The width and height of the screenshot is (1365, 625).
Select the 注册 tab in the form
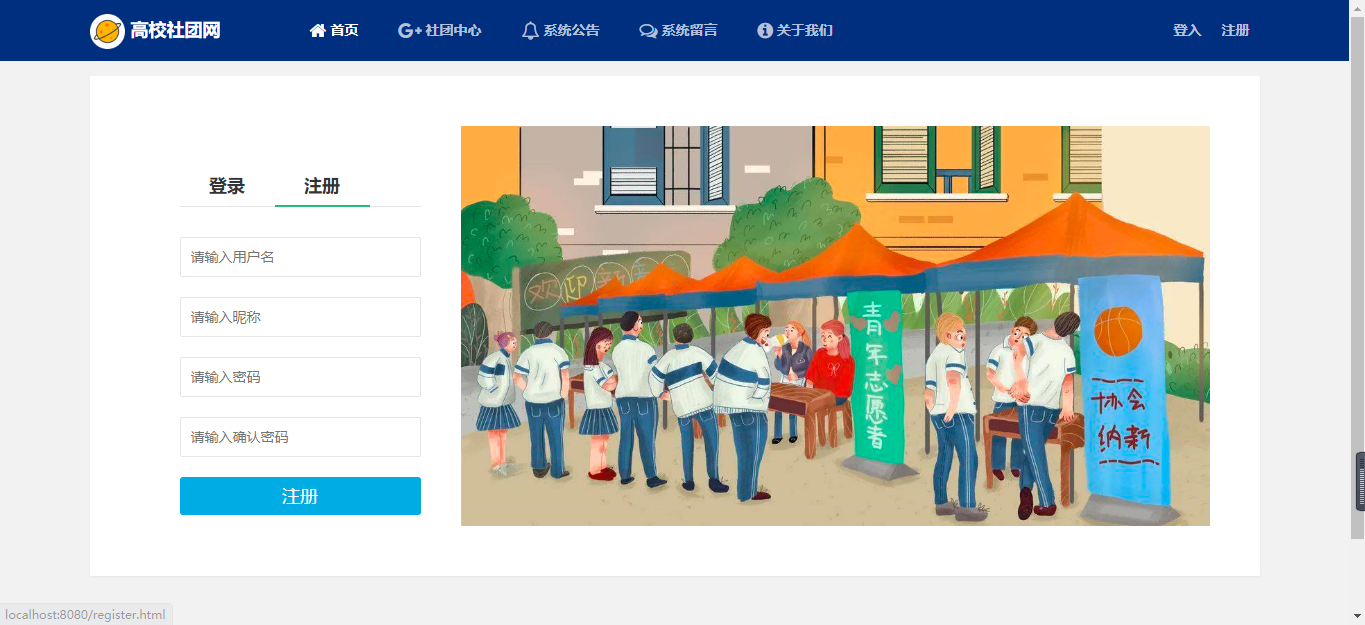tap(322, 186)
